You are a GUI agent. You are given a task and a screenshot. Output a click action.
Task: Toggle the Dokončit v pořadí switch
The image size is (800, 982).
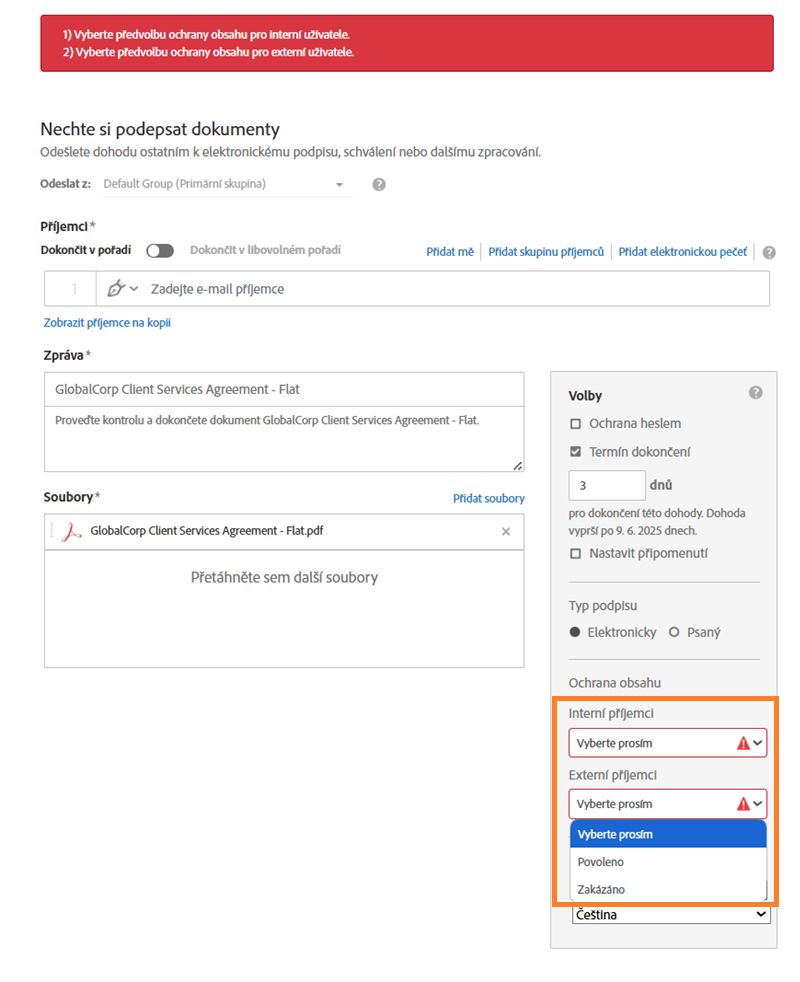click(x=160, y=251)
